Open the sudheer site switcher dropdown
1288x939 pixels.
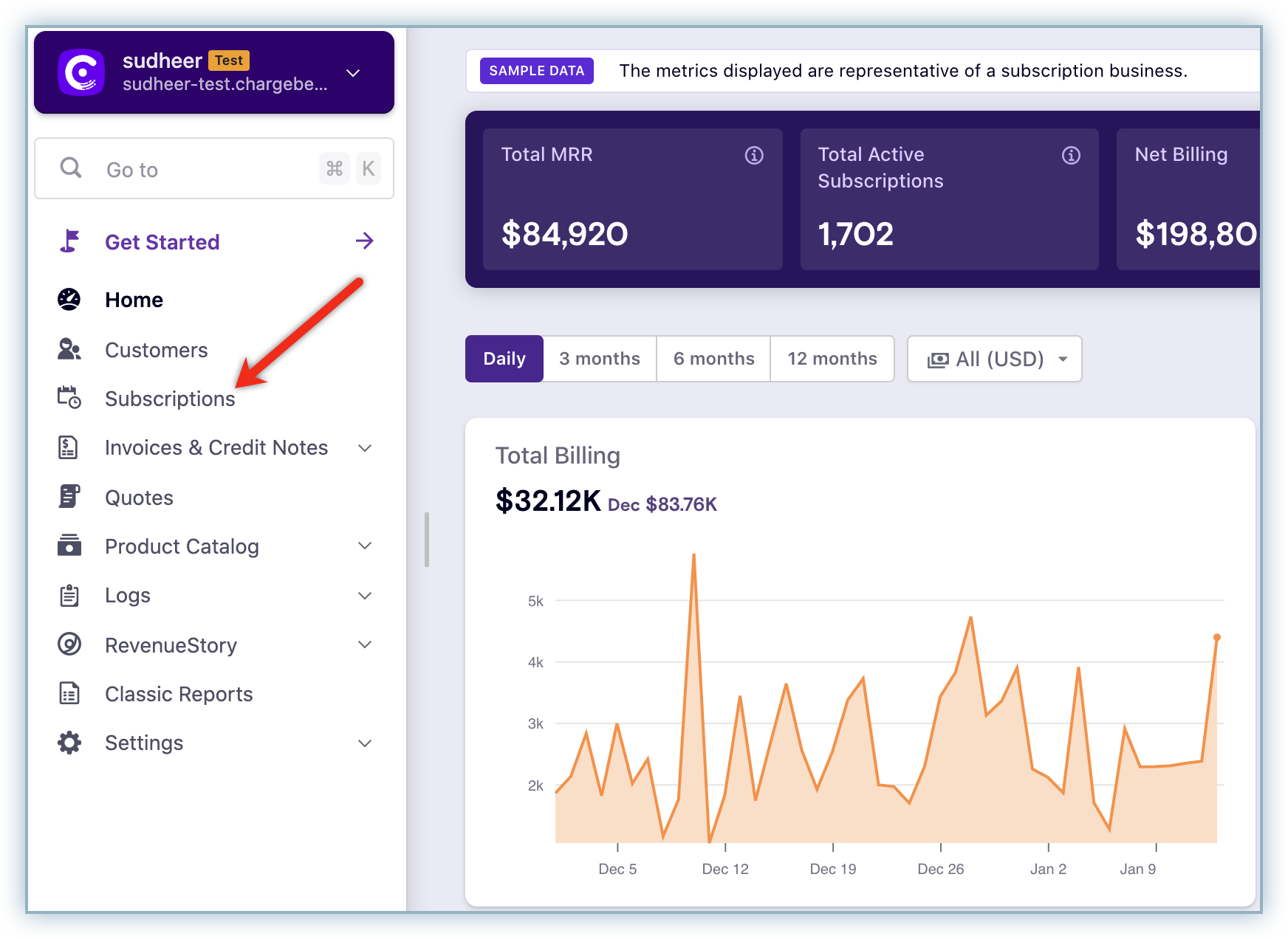[353, 73]
